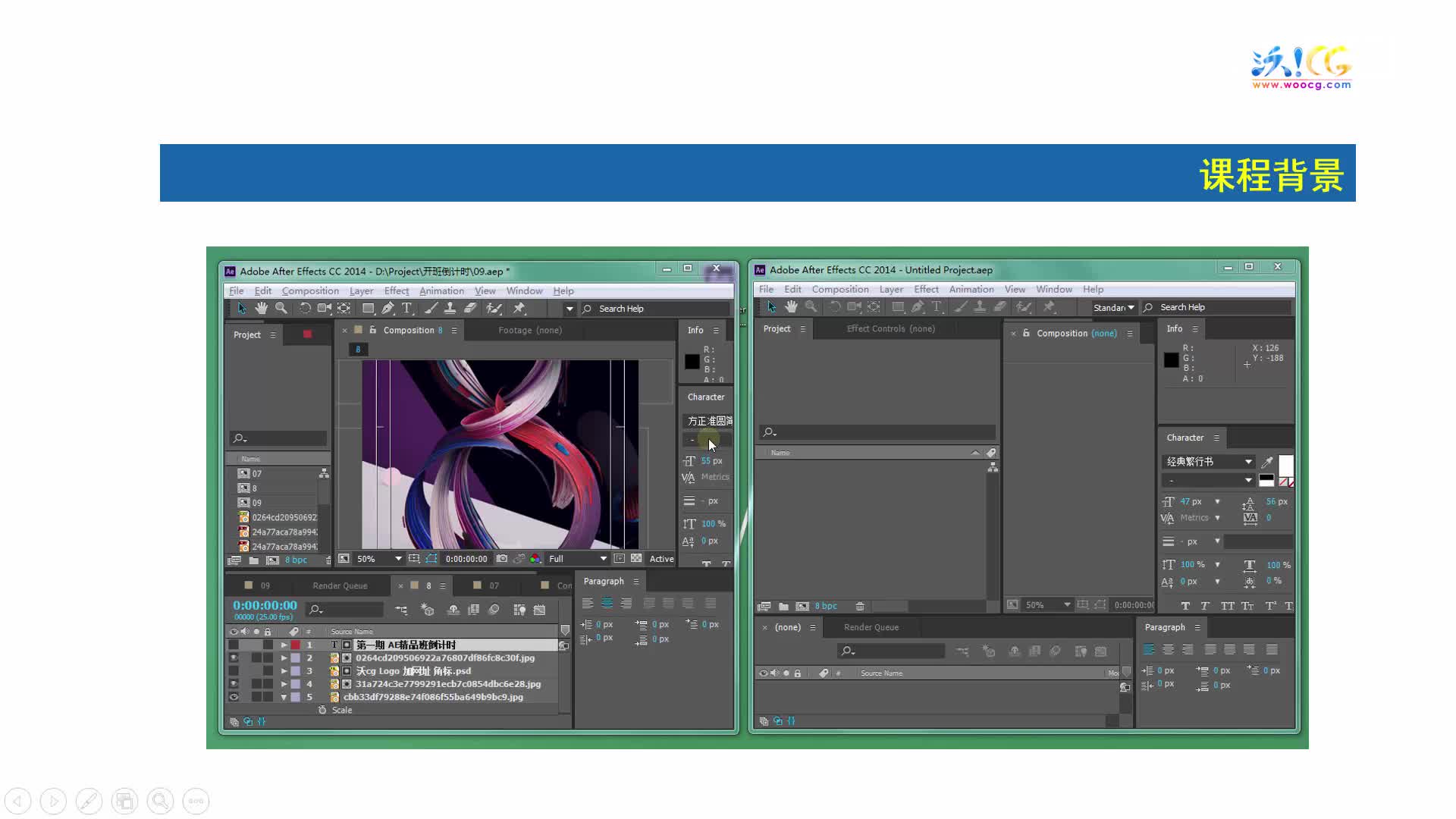Open the font style dropdown in right Character panel
The width and height of the screenshot is (1456, 819).
coord(1208,480)
